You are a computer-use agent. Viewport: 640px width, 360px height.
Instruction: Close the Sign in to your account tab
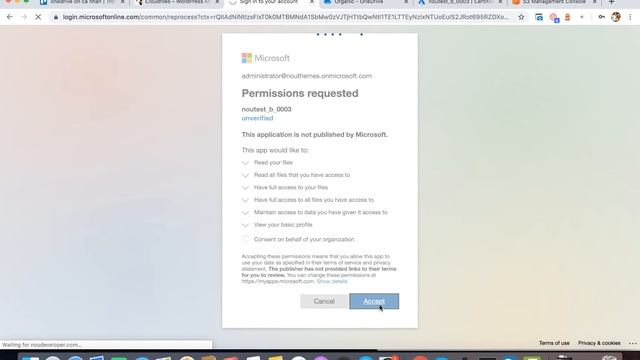(x=312, y=2)
